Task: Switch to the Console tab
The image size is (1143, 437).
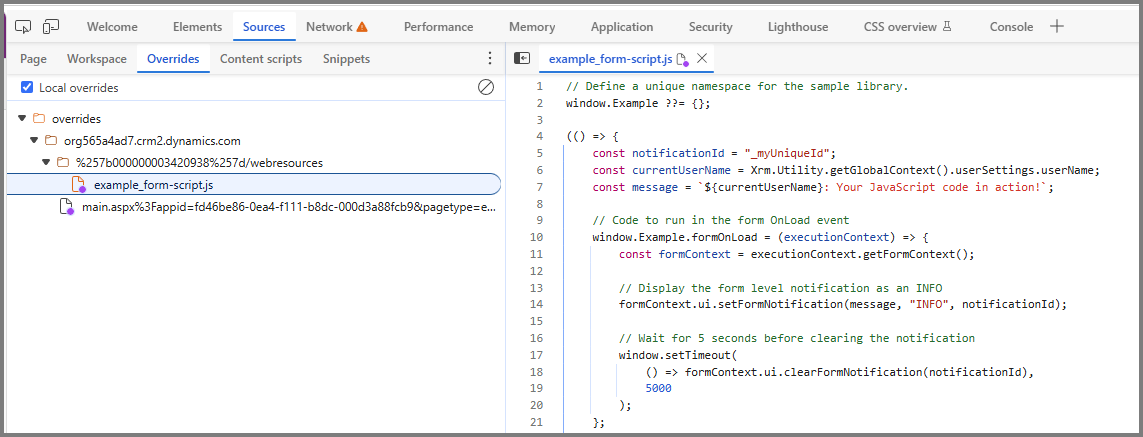Action: [1011, 27]
